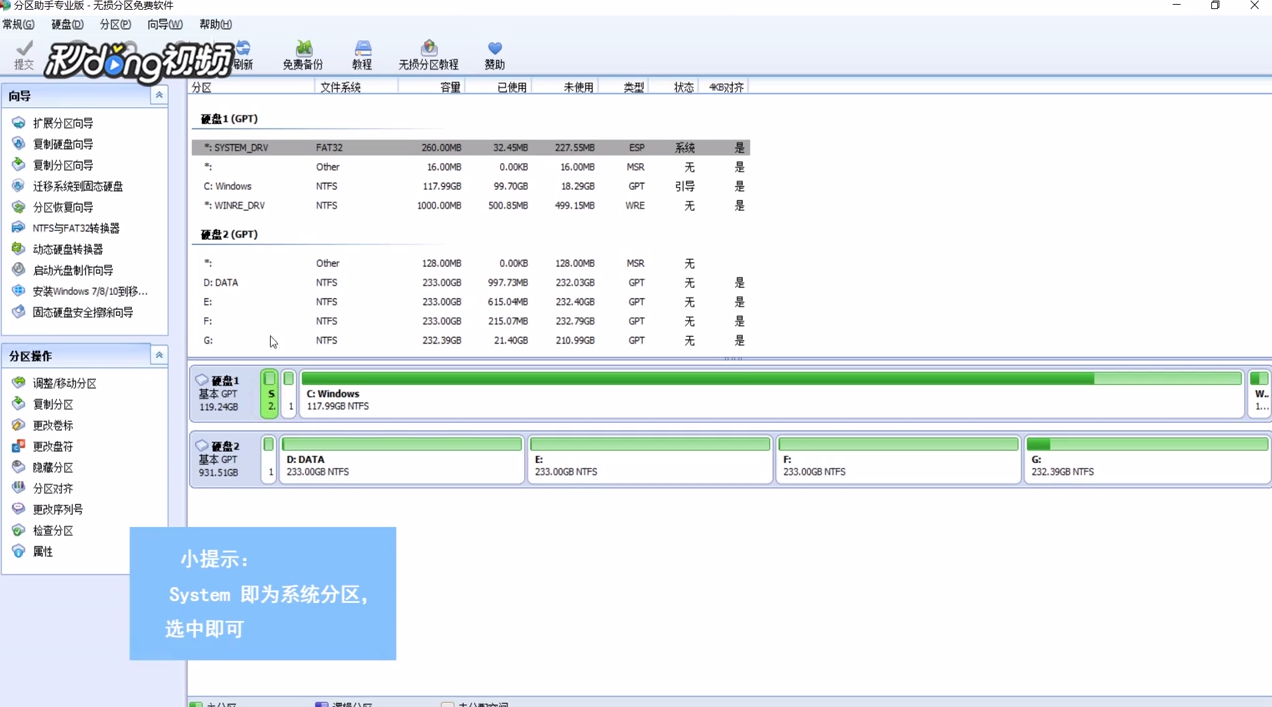Screen dimensions: 1272x707
Task: Select the F: partition list row
Action: [x=470, y=321]
